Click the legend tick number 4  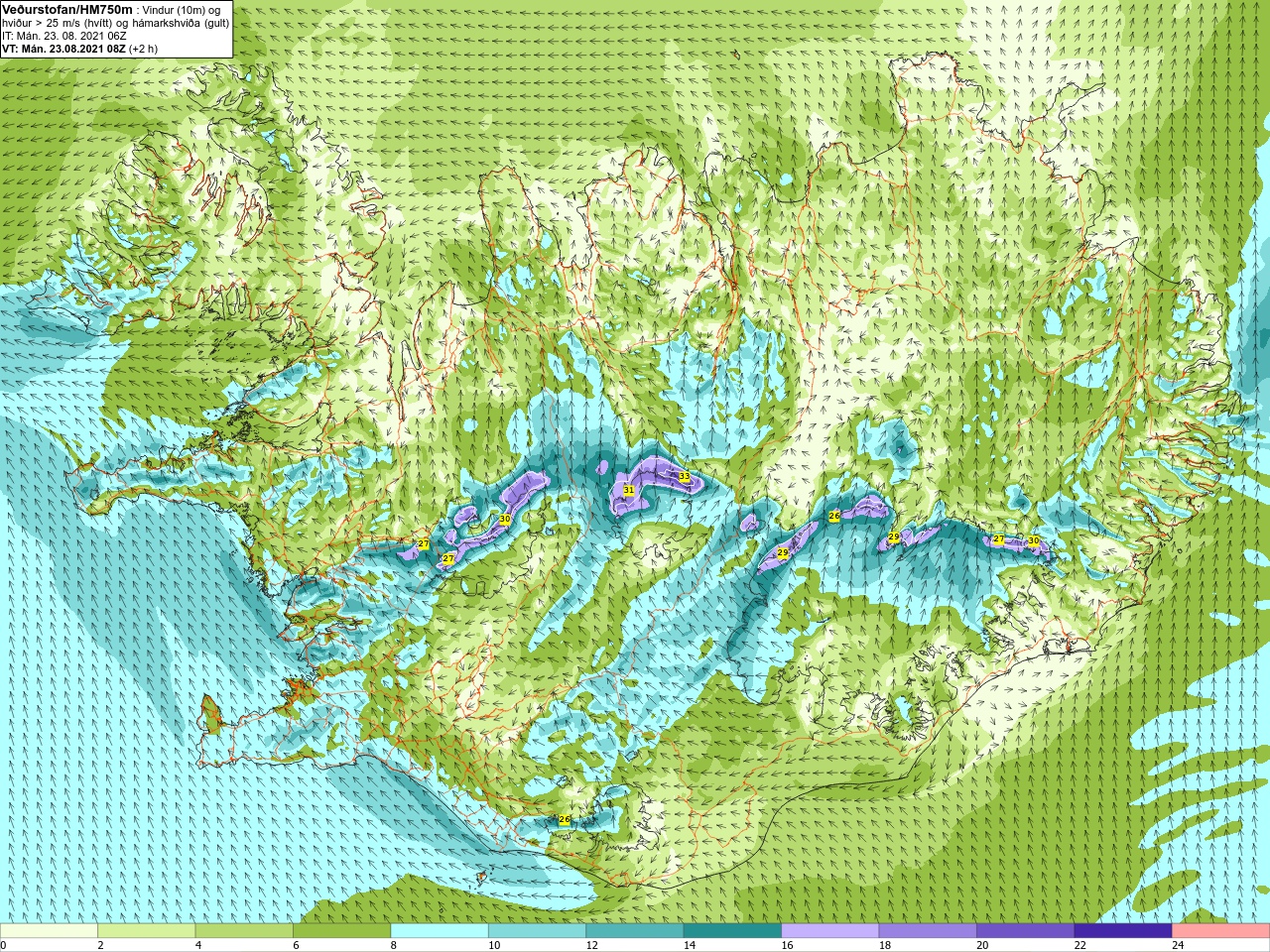click(198, 946)
